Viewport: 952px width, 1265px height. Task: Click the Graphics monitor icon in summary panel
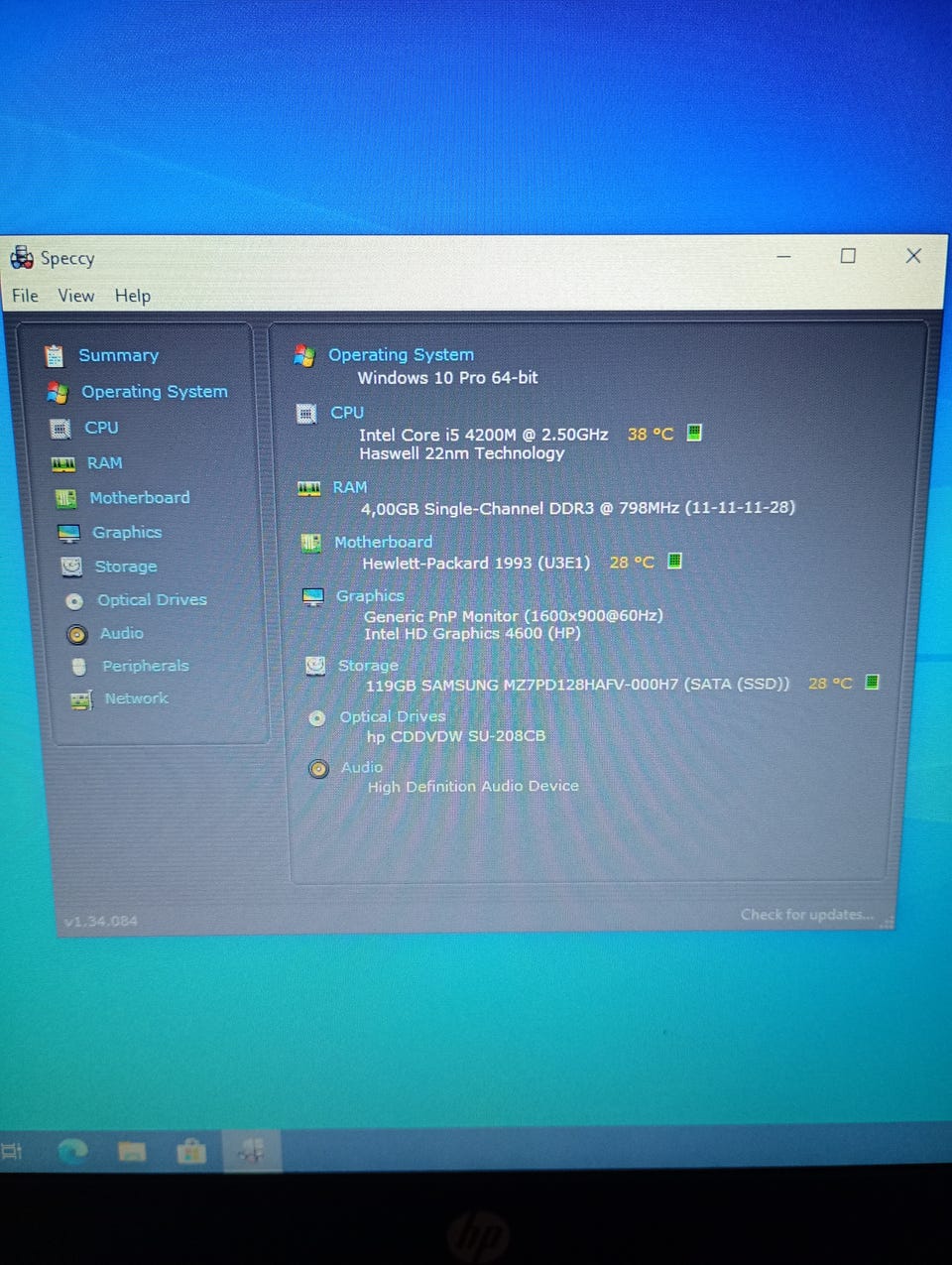(313, 597)
